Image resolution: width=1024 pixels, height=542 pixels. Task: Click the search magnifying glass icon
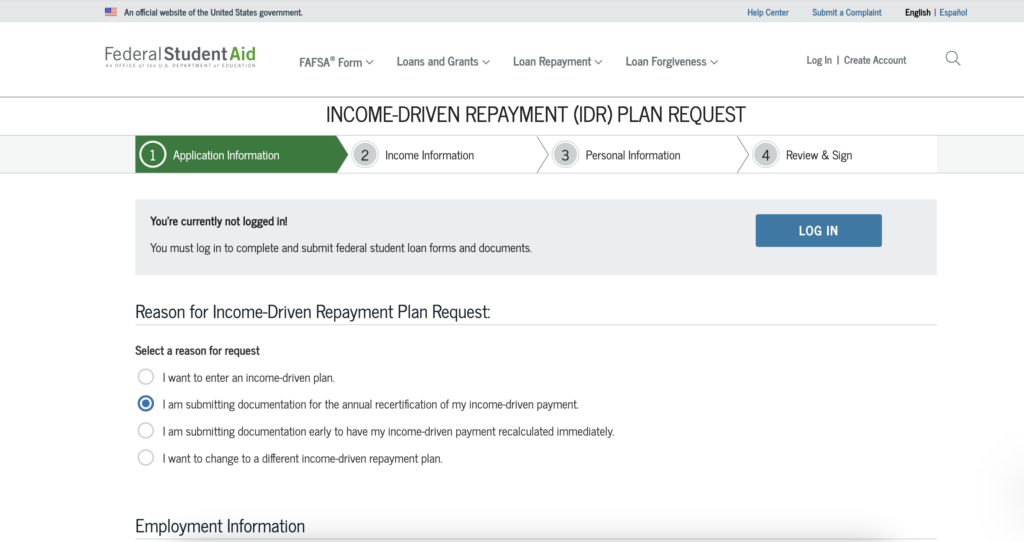(952, 59)
